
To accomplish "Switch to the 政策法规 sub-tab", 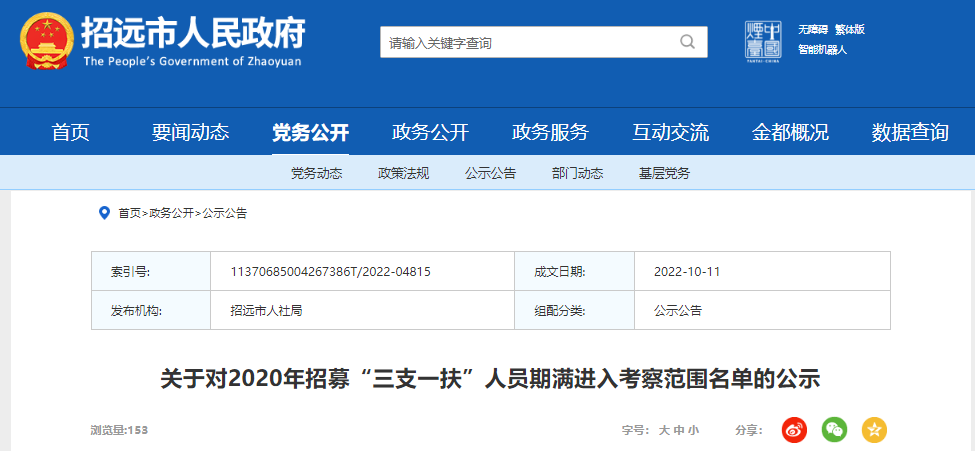I will coord(403,173).
